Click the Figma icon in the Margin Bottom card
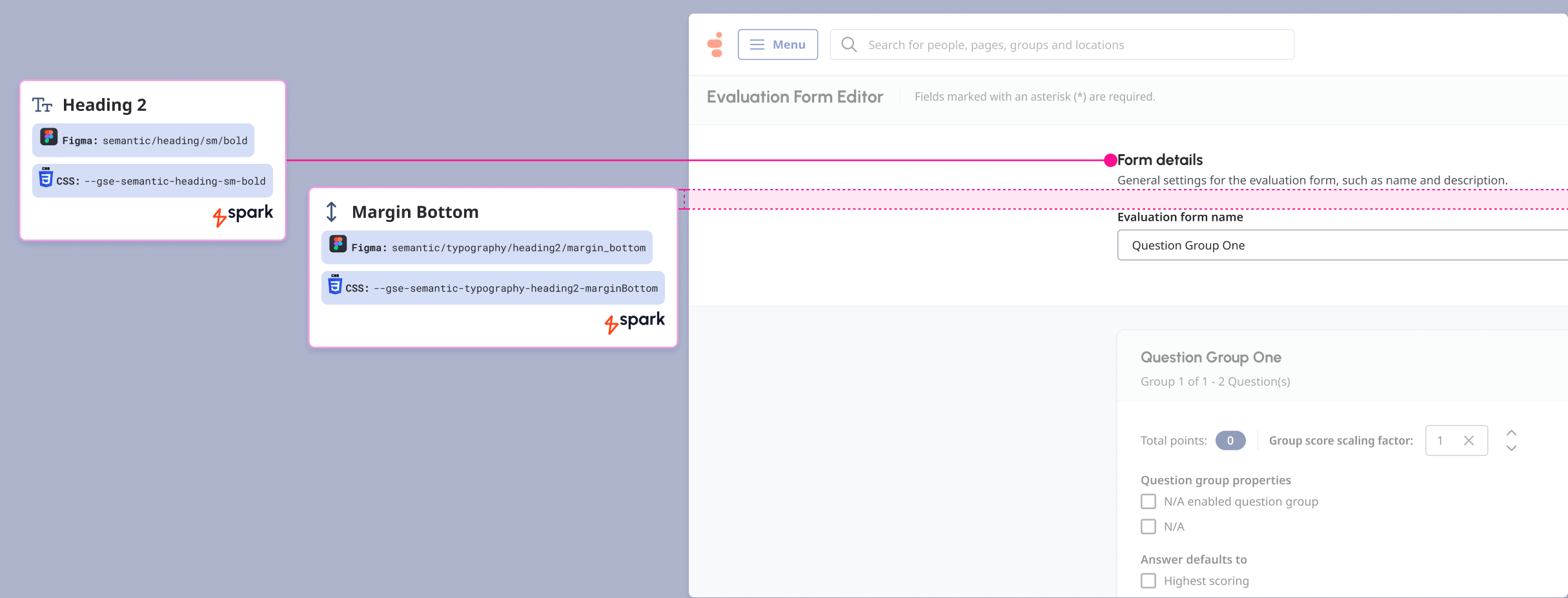The height and width of the screenshot is (598, 1568). click(338, 244)
